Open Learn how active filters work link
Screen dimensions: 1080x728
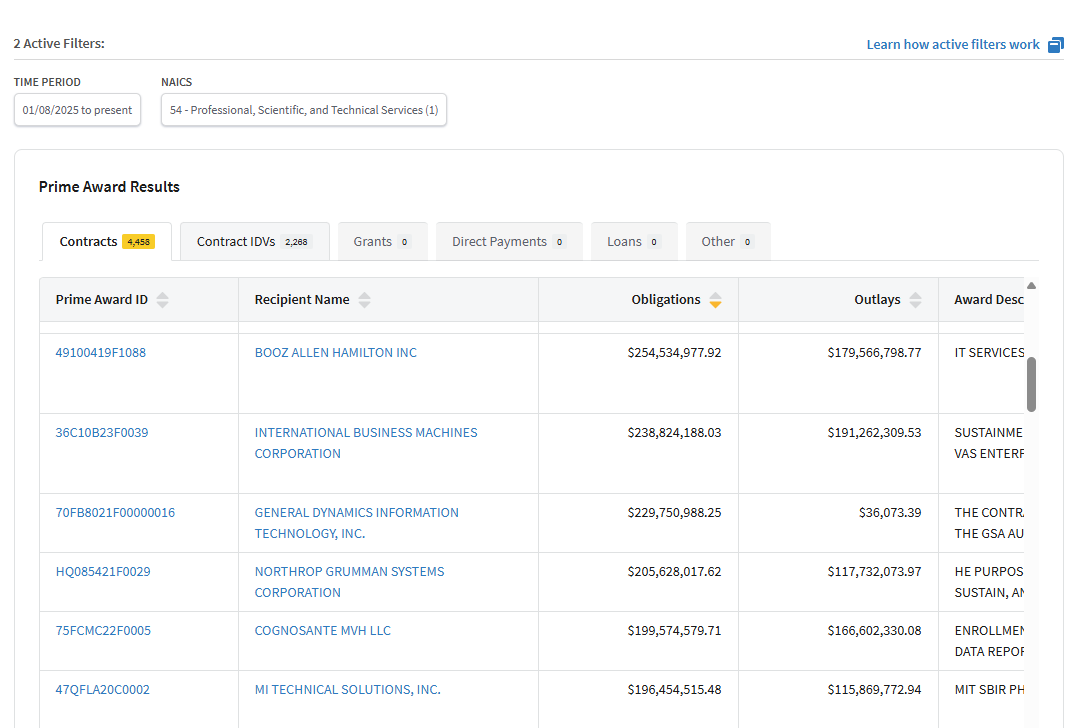pos(952,45)
